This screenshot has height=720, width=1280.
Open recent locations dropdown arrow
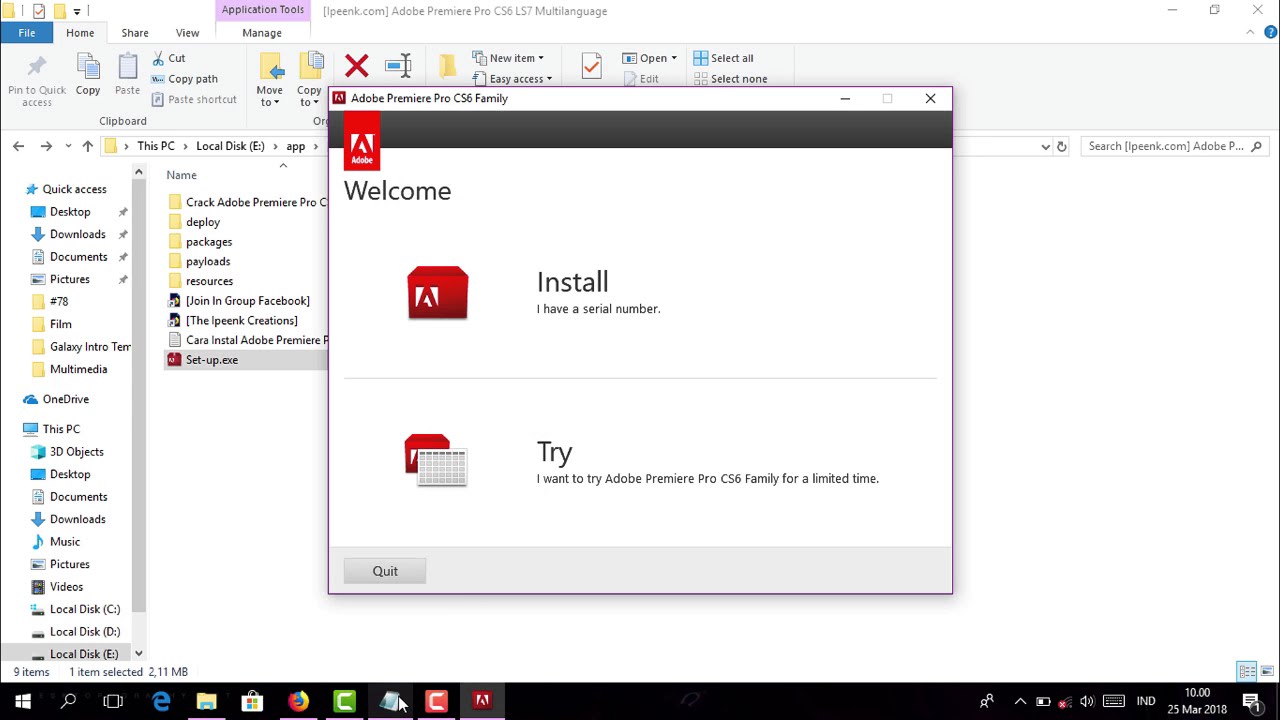tap(68, 146)
